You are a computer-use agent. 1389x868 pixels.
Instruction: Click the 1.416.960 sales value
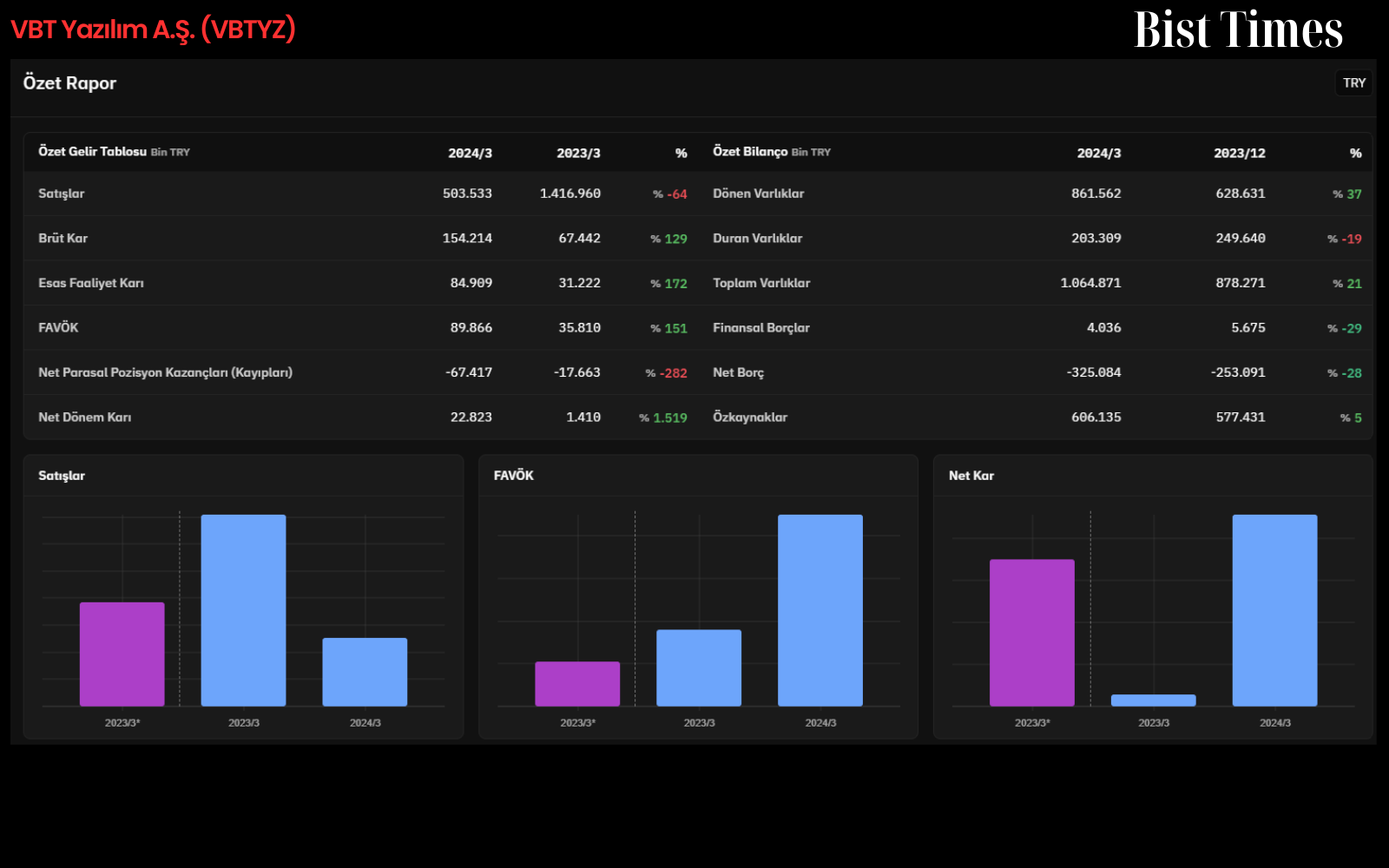570,194
